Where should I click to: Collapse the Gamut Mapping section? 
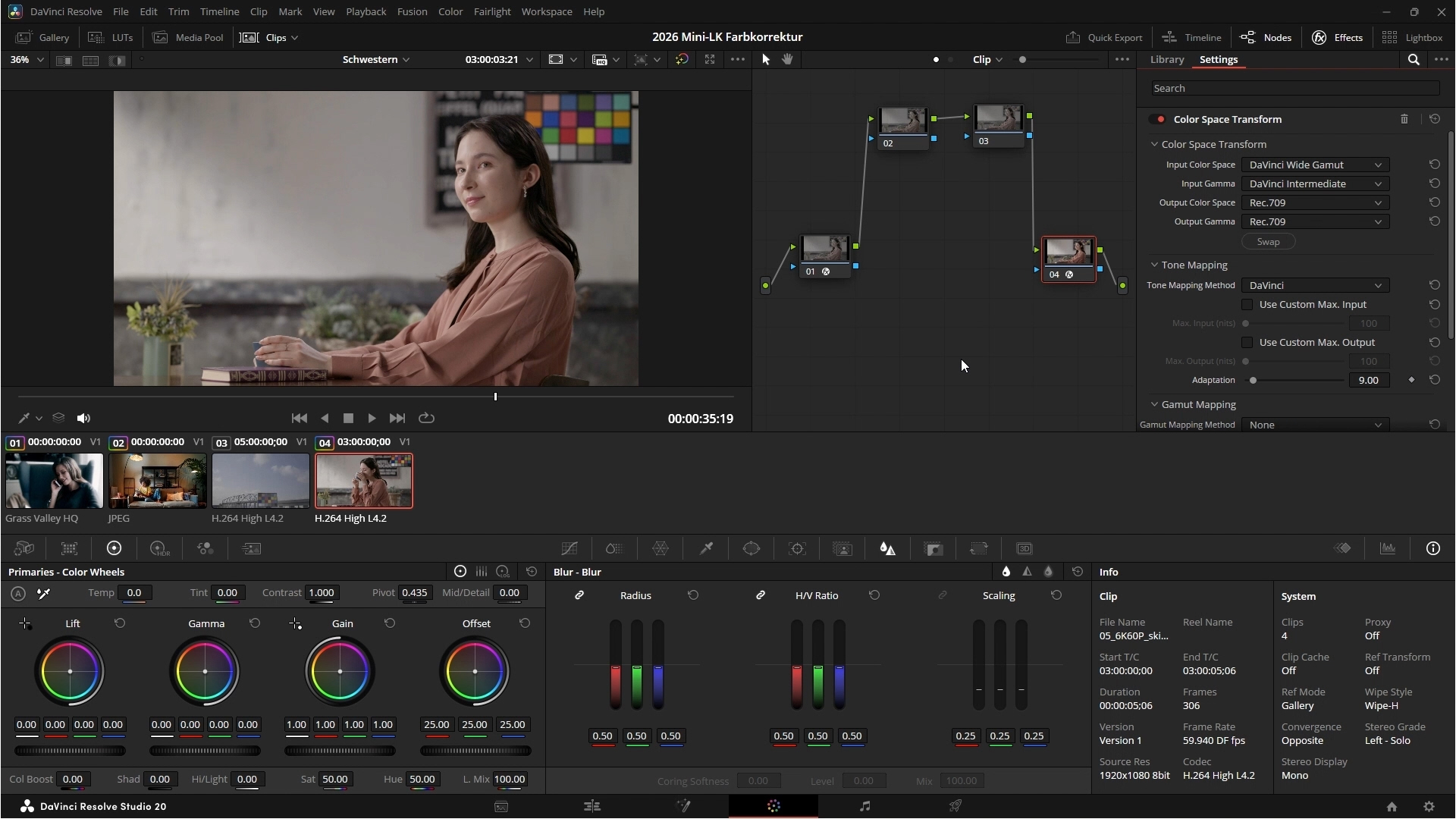click(x=1154, y=404)
